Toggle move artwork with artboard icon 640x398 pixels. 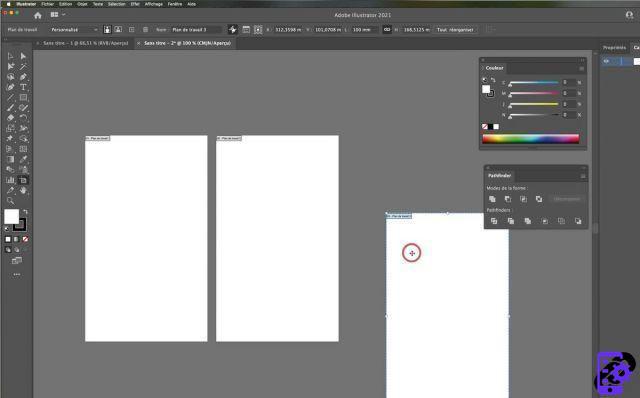[x=232, y=29]
